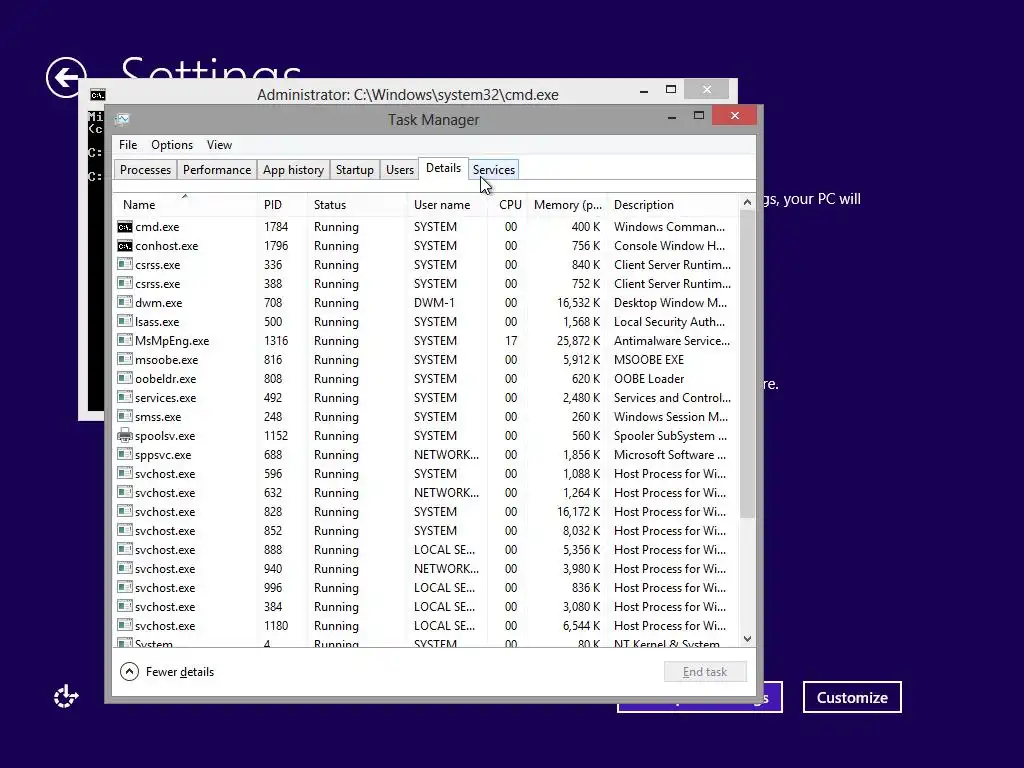Minimize the Task Manager window
The width and height of the screenshot is (1024, 768).
tap(671, 116)
